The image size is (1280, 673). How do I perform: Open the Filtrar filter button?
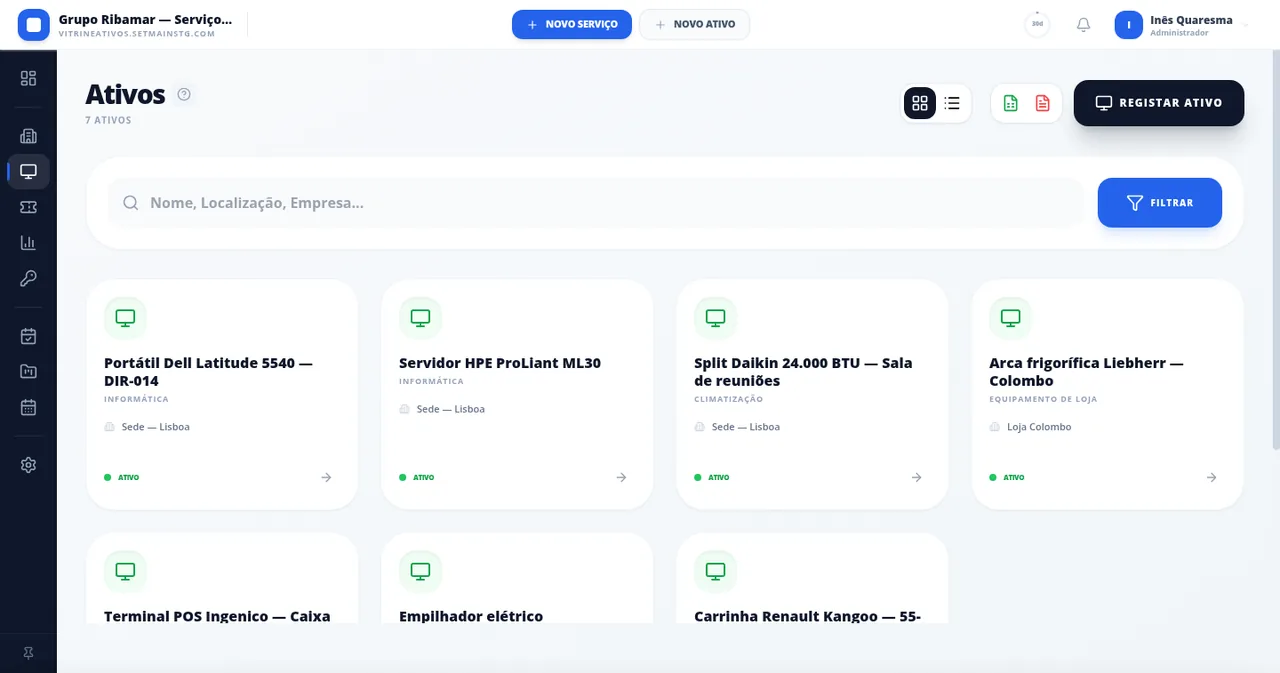coord(1160,203)
